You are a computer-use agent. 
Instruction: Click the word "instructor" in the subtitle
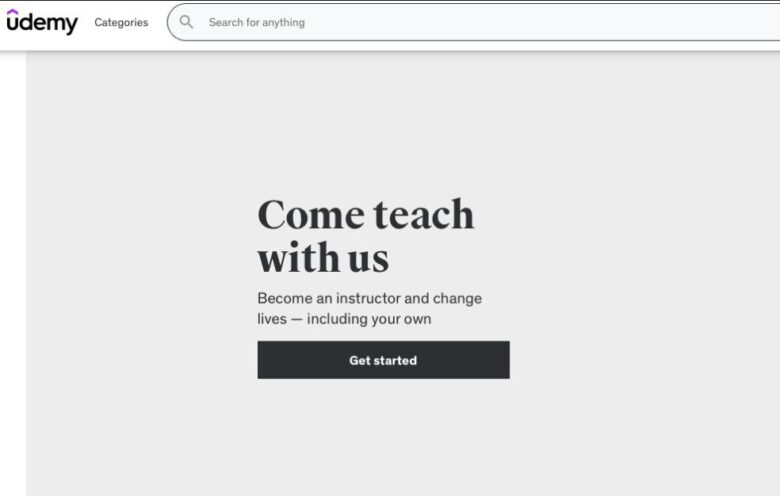tap(368, 298)
